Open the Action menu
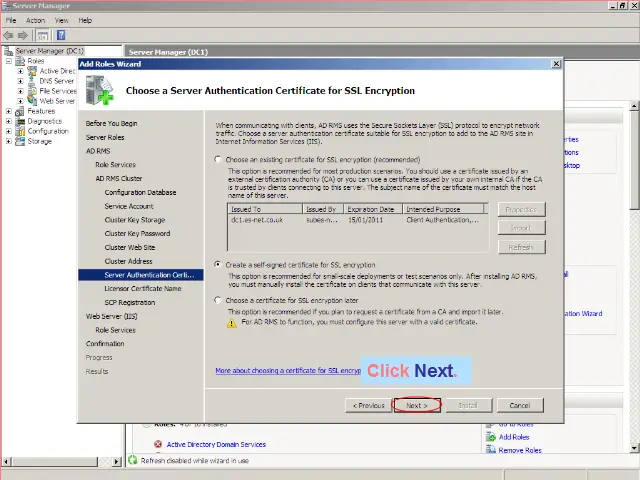This screenshot has height=480, width=640. pyautogui.click(x=36, y=20)
